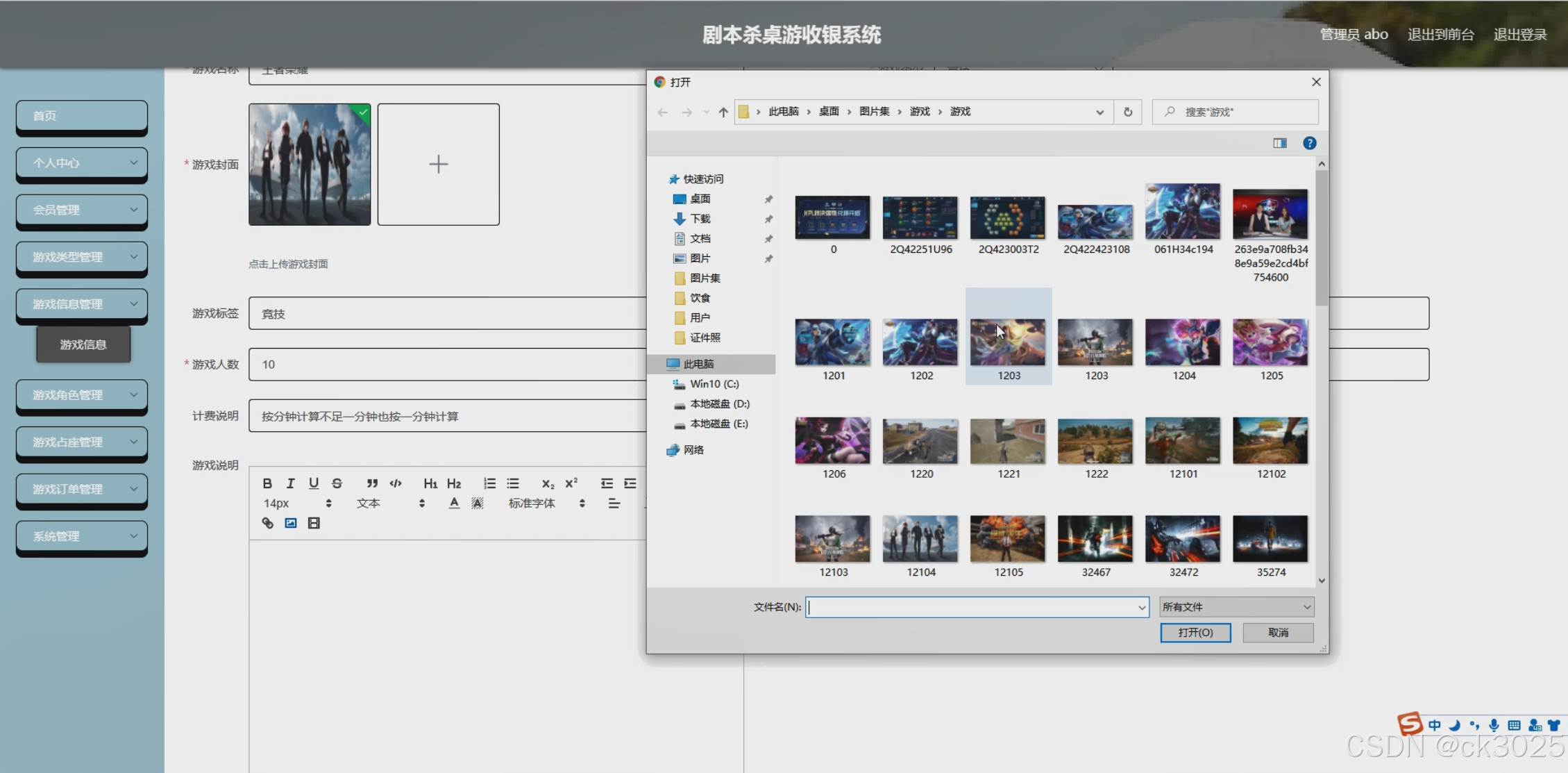The height and width of the screenshot is (773, 1568).
Task: Expand the 会员管理 sidebar menu
Action: (x=82, y=210)
